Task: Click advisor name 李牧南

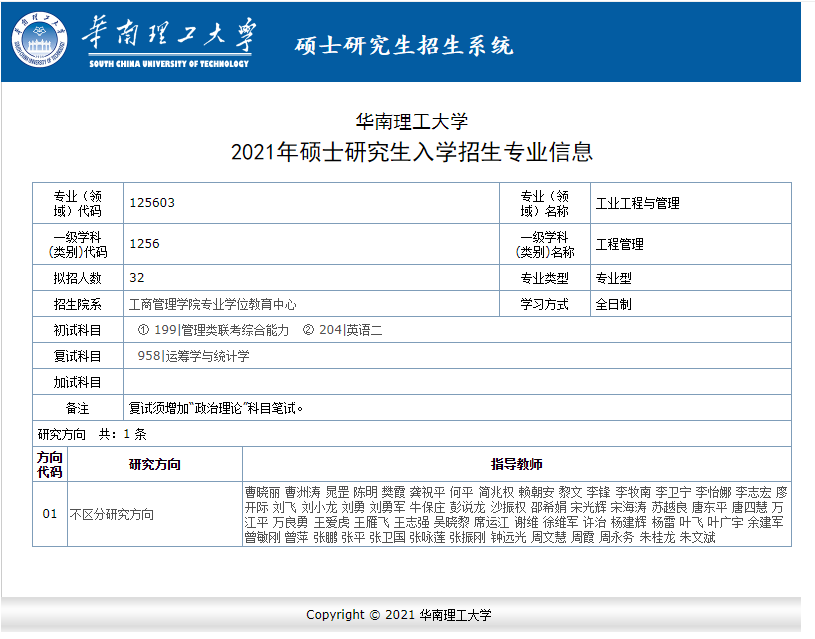Action: (x=633, y=492)
